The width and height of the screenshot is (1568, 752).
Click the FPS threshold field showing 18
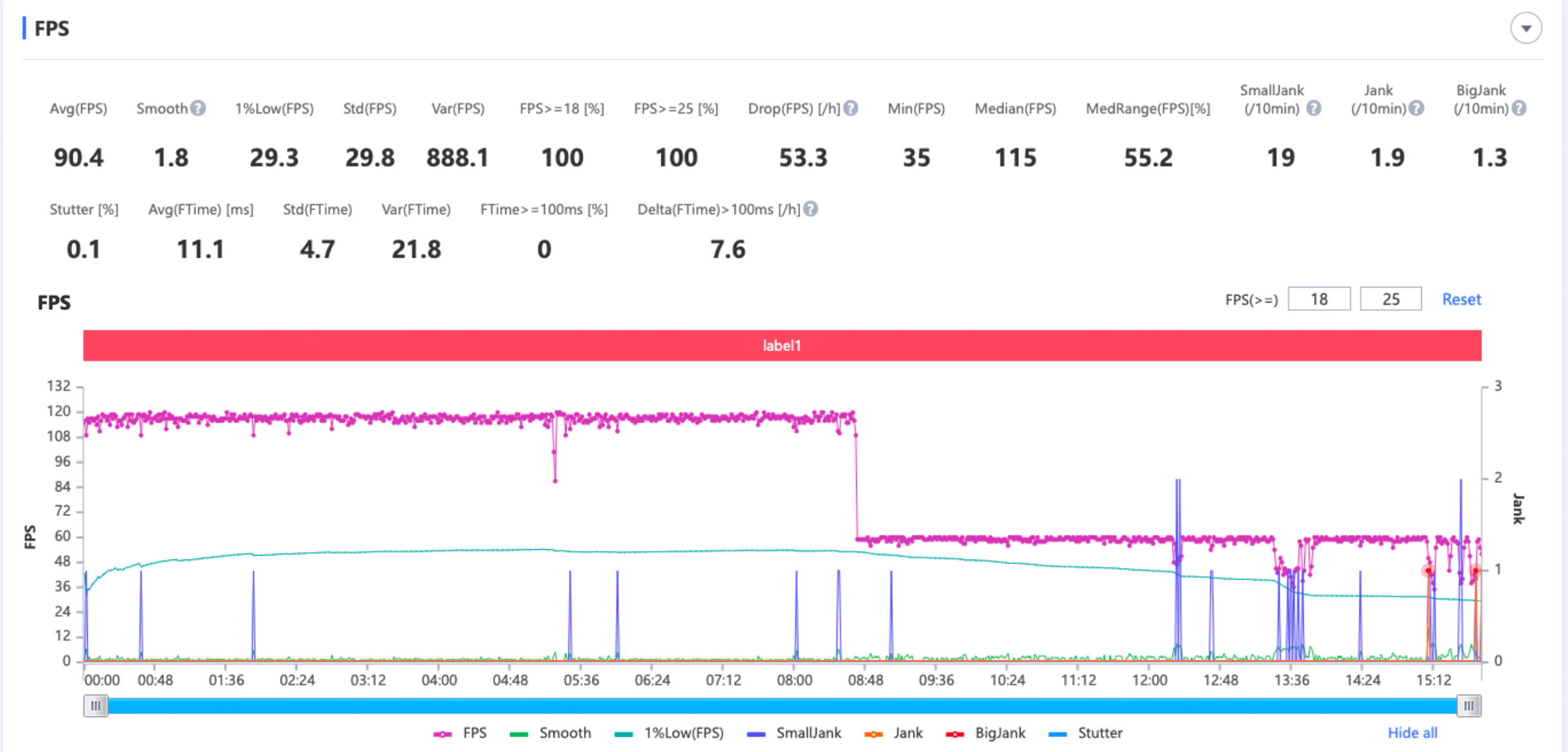(1319, 300)
